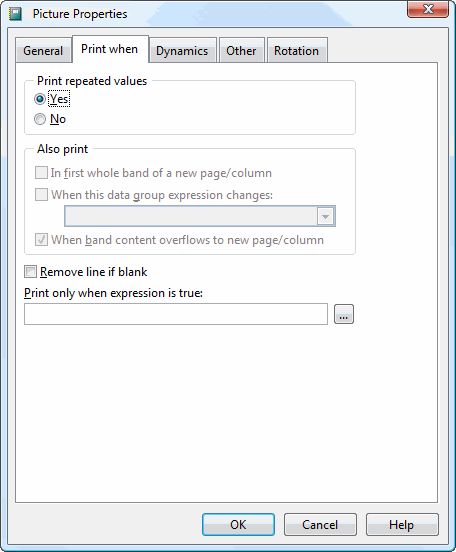Toggle When band content overflows checkbox

click(41, 240)
